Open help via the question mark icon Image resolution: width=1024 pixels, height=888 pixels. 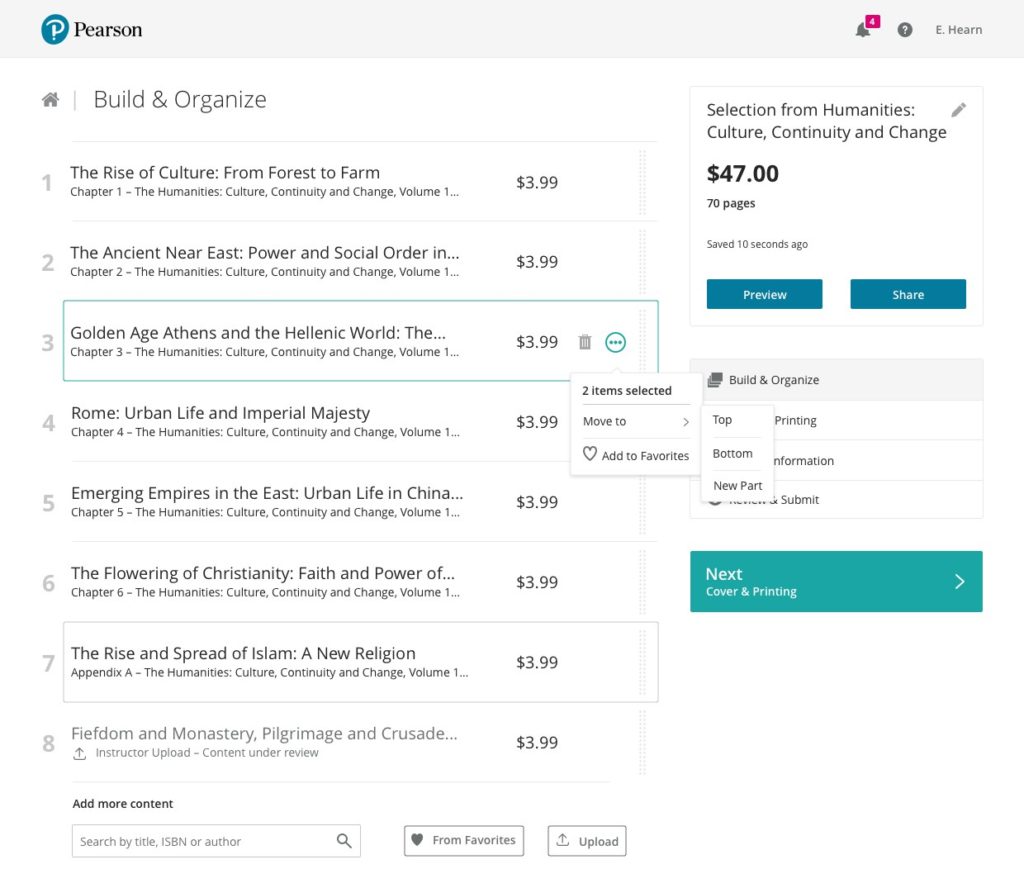tap(904, 30)
